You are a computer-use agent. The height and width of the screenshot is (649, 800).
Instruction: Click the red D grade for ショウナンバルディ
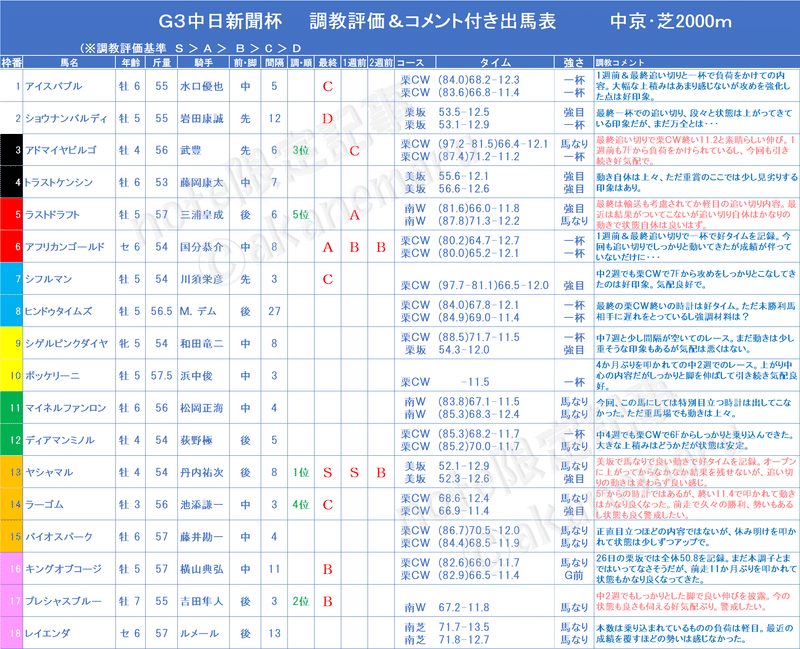pyautogui.click(x=328, y=119)
